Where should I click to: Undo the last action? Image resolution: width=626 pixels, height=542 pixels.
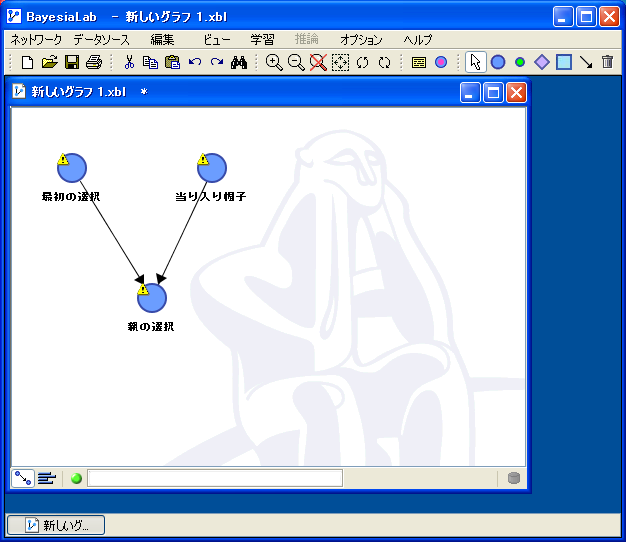(x=195, y=62)
